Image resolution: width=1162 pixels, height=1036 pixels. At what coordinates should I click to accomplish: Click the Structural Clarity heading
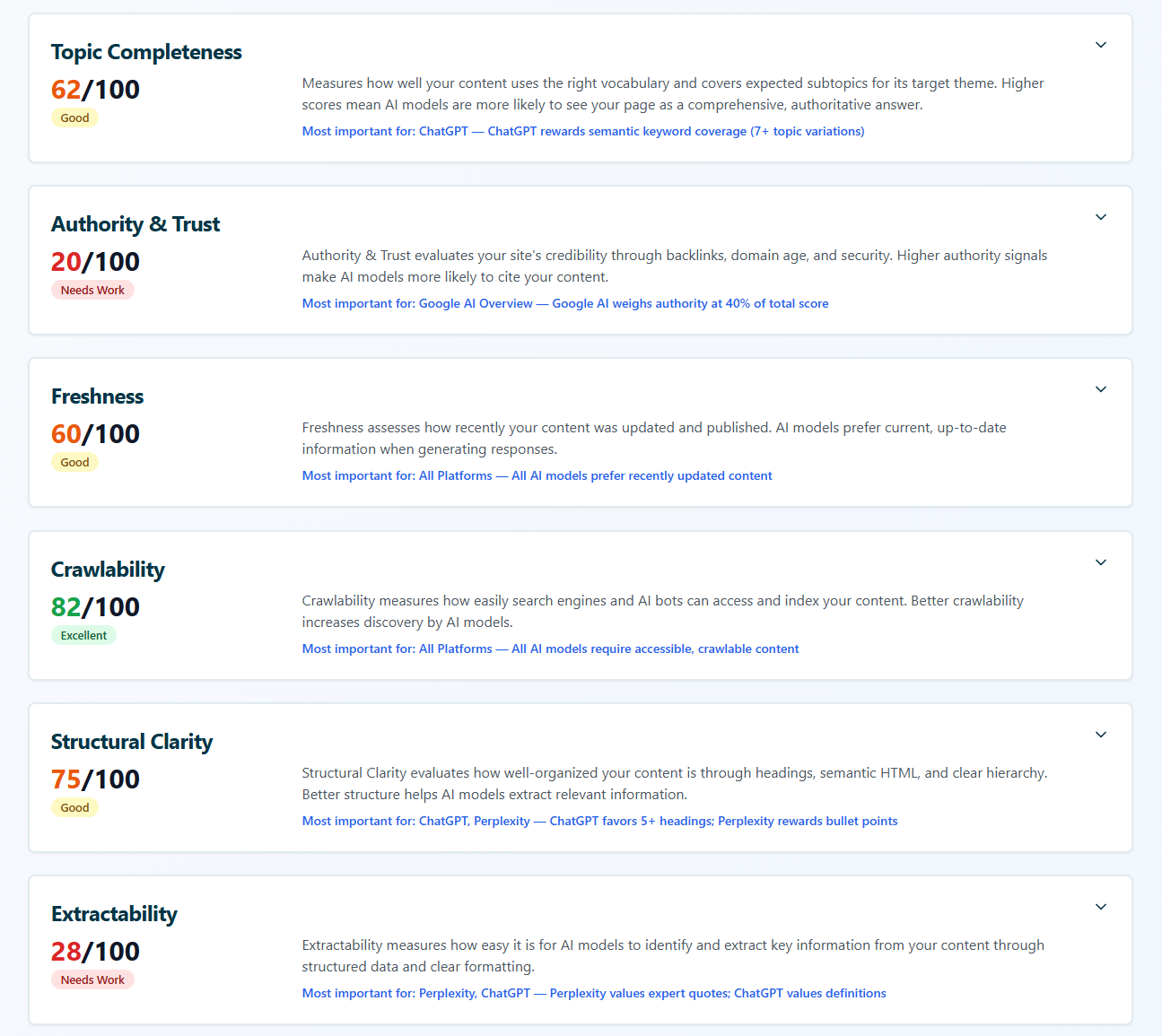pos(132,742)
